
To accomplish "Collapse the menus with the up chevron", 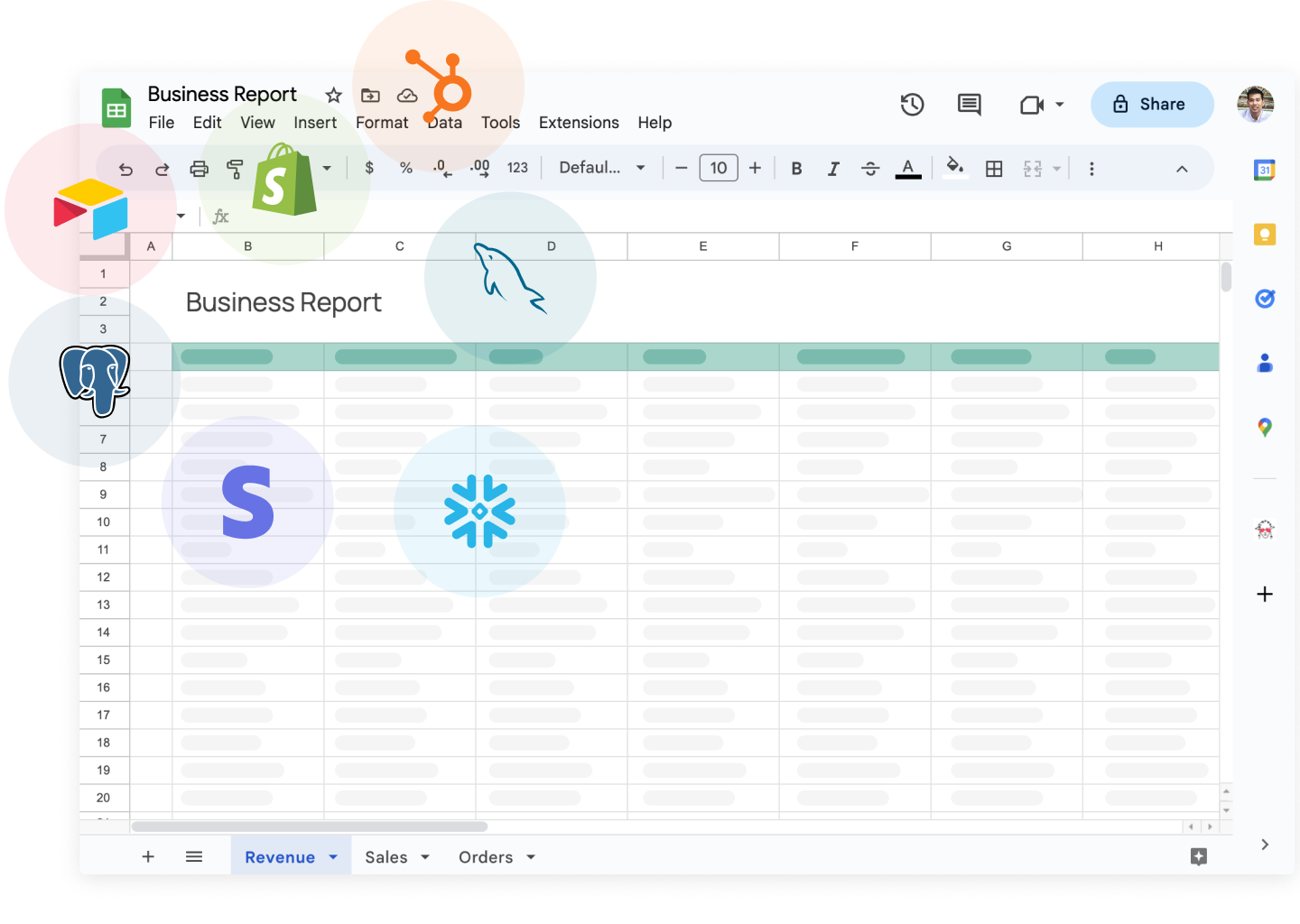I will (x=1182, y=169).
